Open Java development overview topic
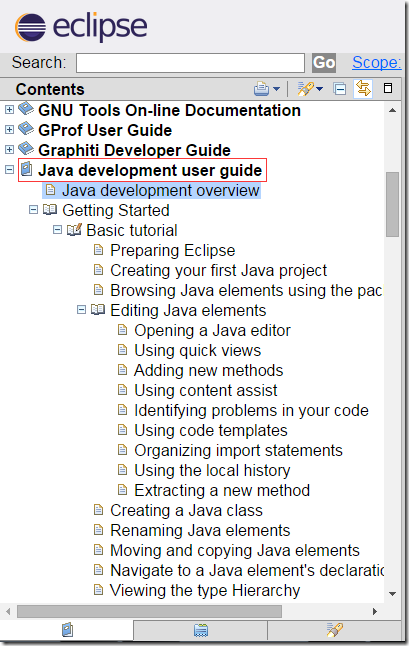Image resolution: width=409 pixels, height=646 pixels. click(161, 190)
